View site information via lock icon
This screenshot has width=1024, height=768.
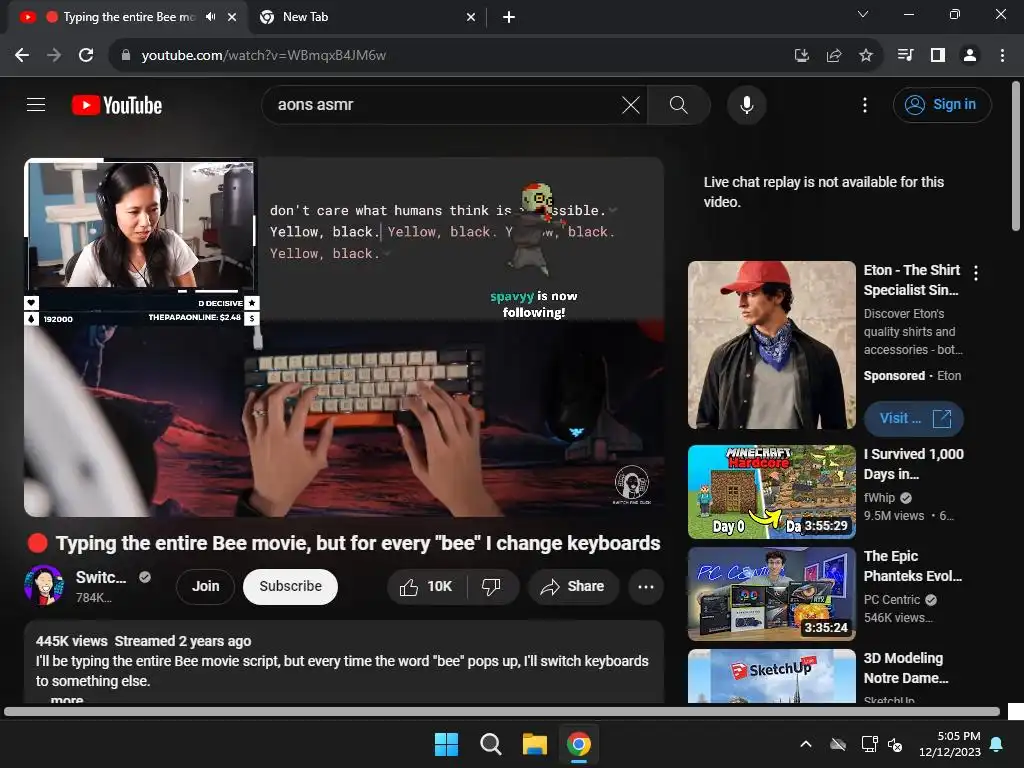(126, 56)
